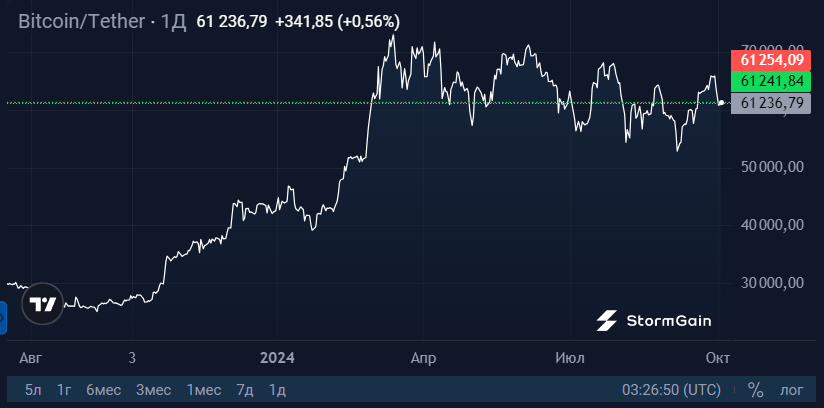
Task: Choose the 3мес time range
Action: [154, 389]
